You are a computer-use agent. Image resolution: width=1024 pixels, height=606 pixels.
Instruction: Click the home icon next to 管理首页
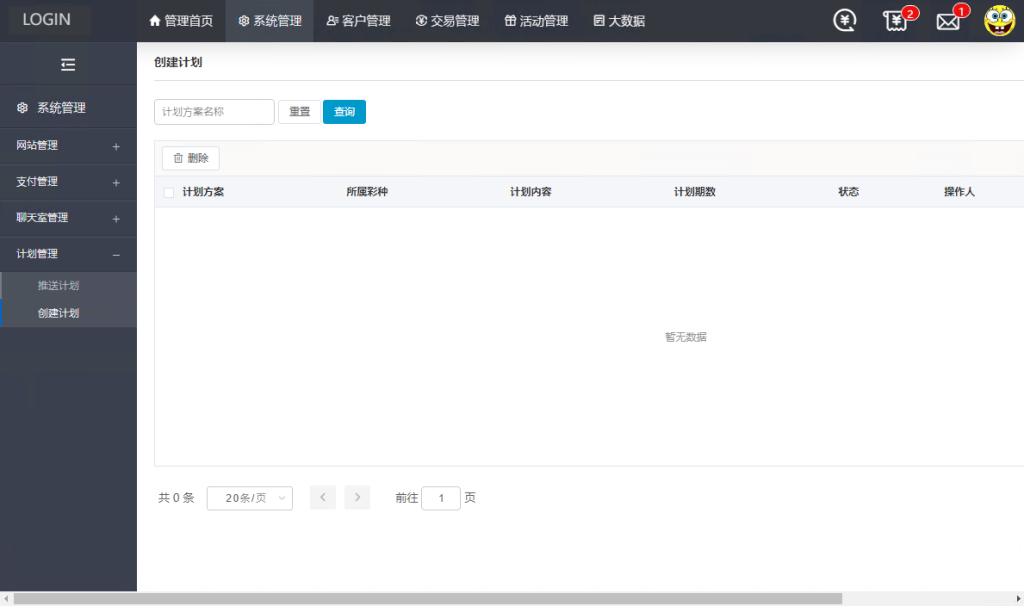tap(155, 19)
